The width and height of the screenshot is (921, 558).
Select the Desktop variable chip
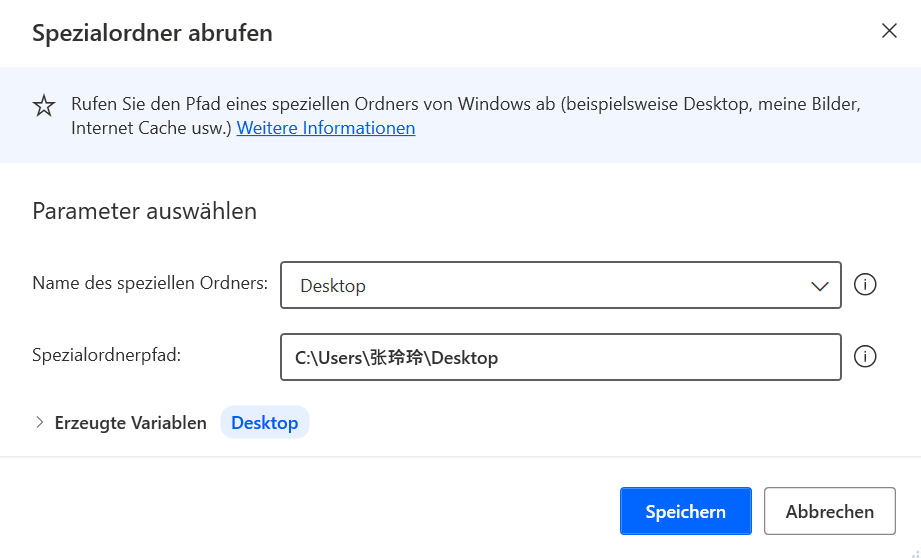(264, 422)
